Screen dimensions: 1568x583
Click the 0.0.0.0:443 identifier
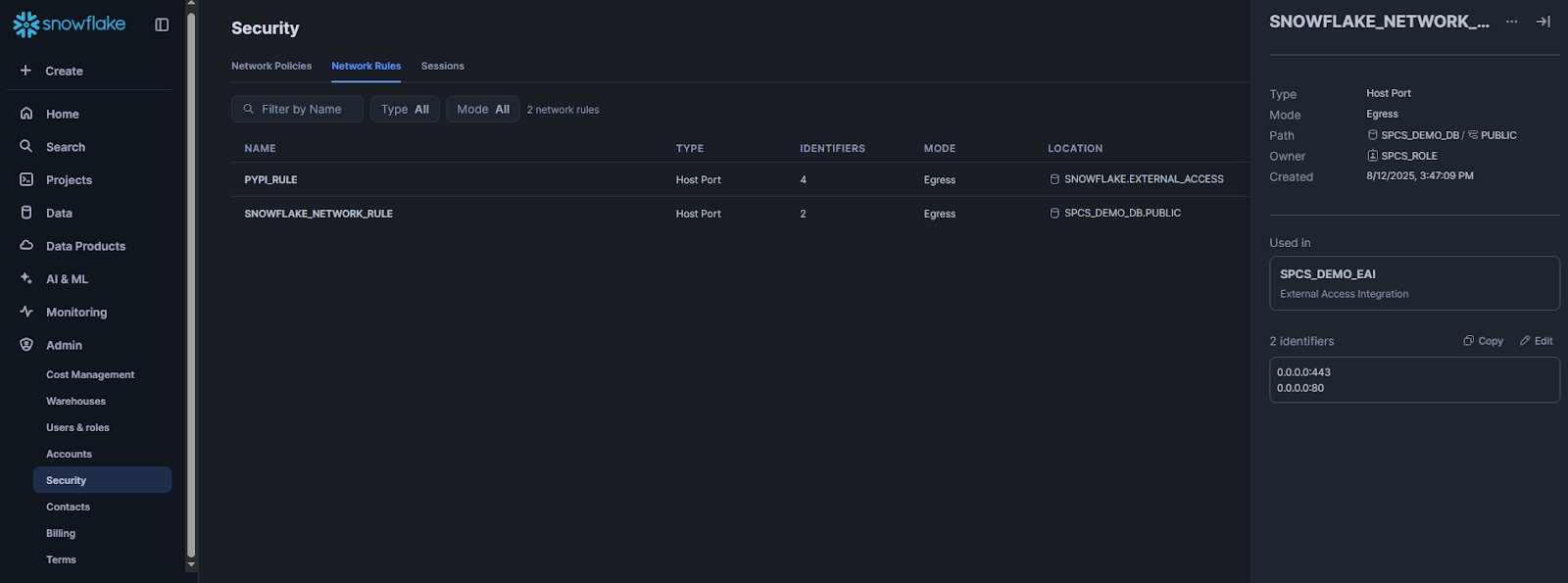click(x=1303, y=372)
